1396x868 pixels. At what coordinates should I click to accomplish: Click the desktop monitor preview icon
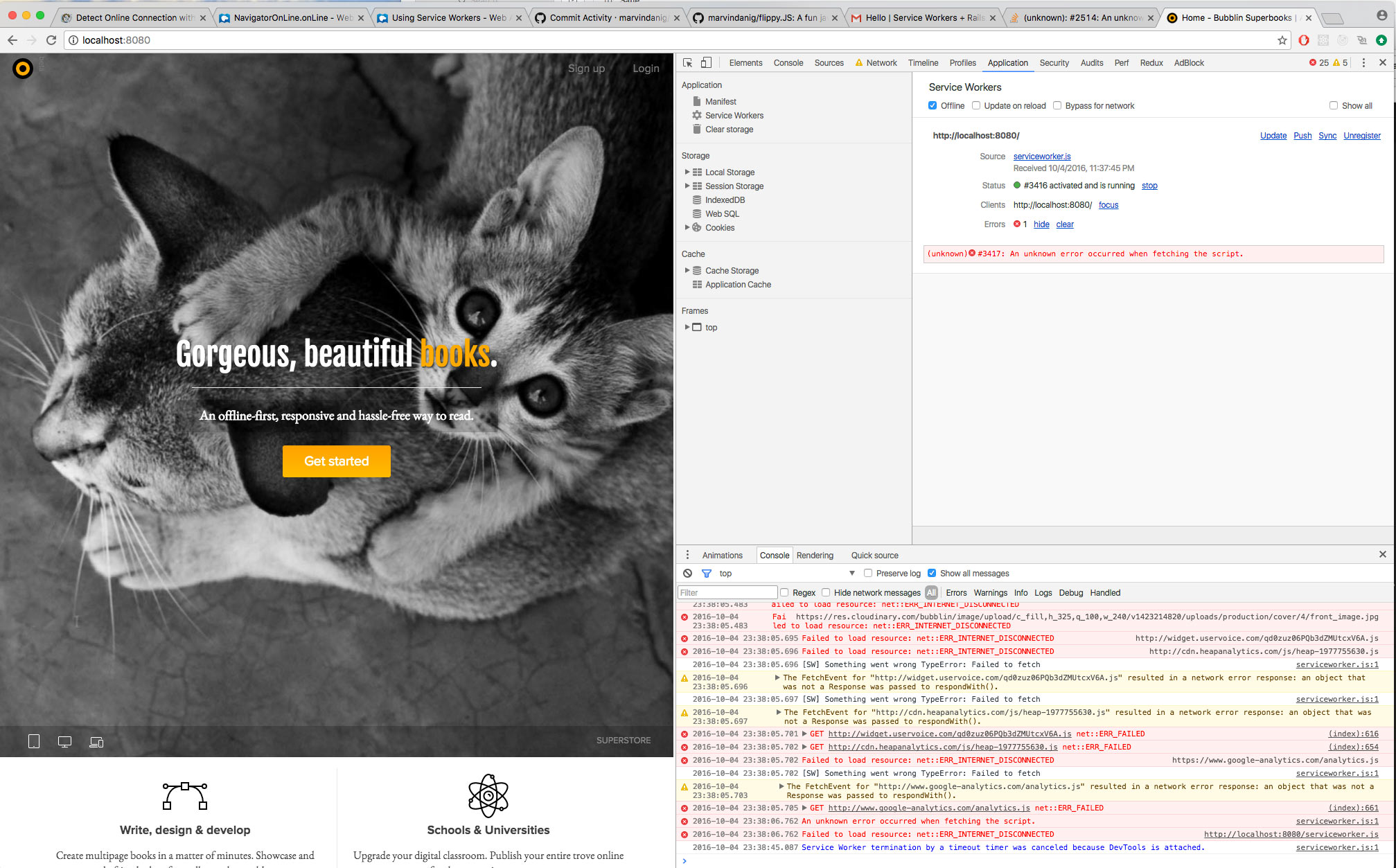pos(64,742)
